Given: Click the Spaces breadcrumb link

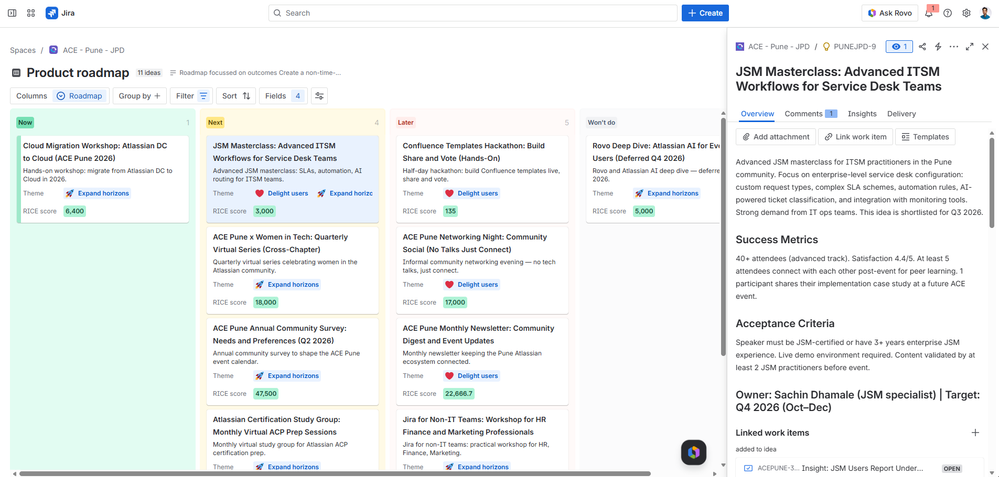Looking at the screenshot, I should coord(23,50).
